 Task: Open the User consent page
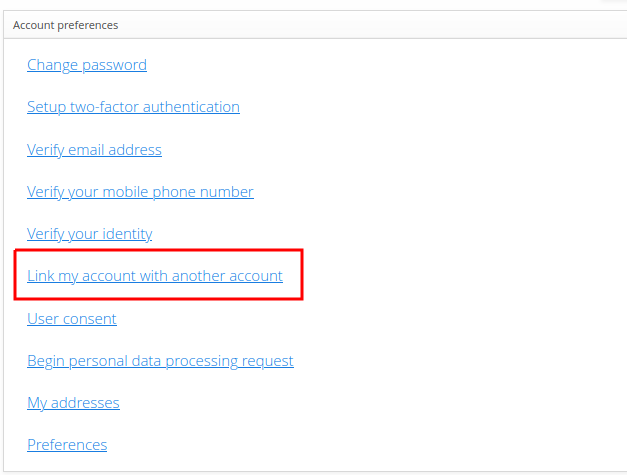72,319
